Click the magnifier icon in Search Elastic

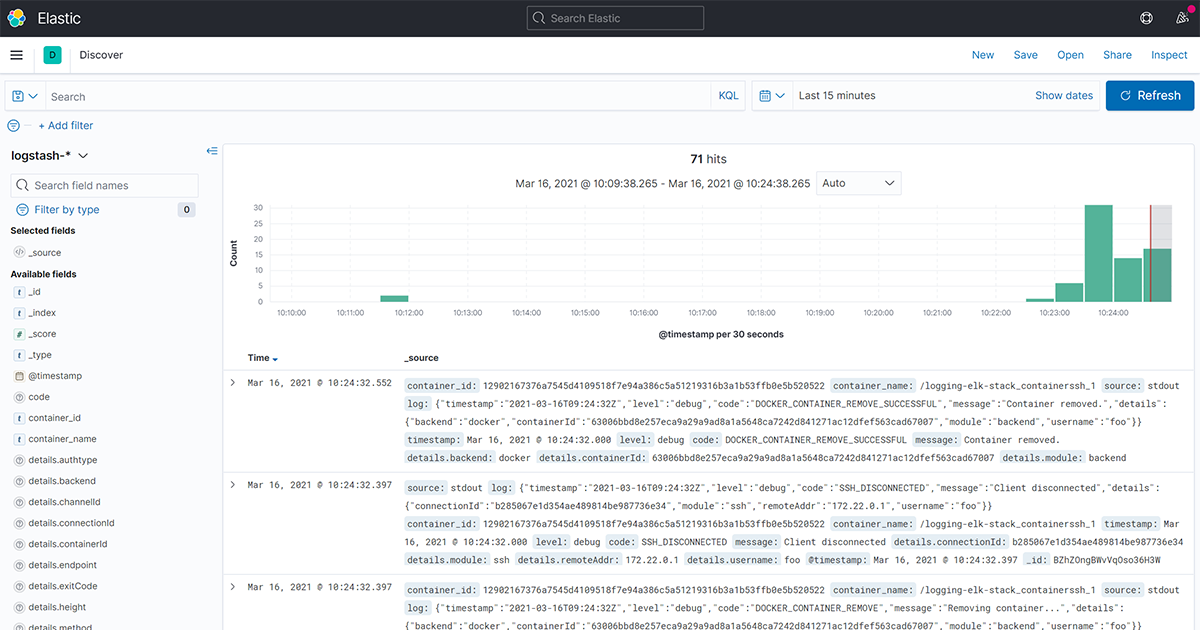[x=538, y=17]
